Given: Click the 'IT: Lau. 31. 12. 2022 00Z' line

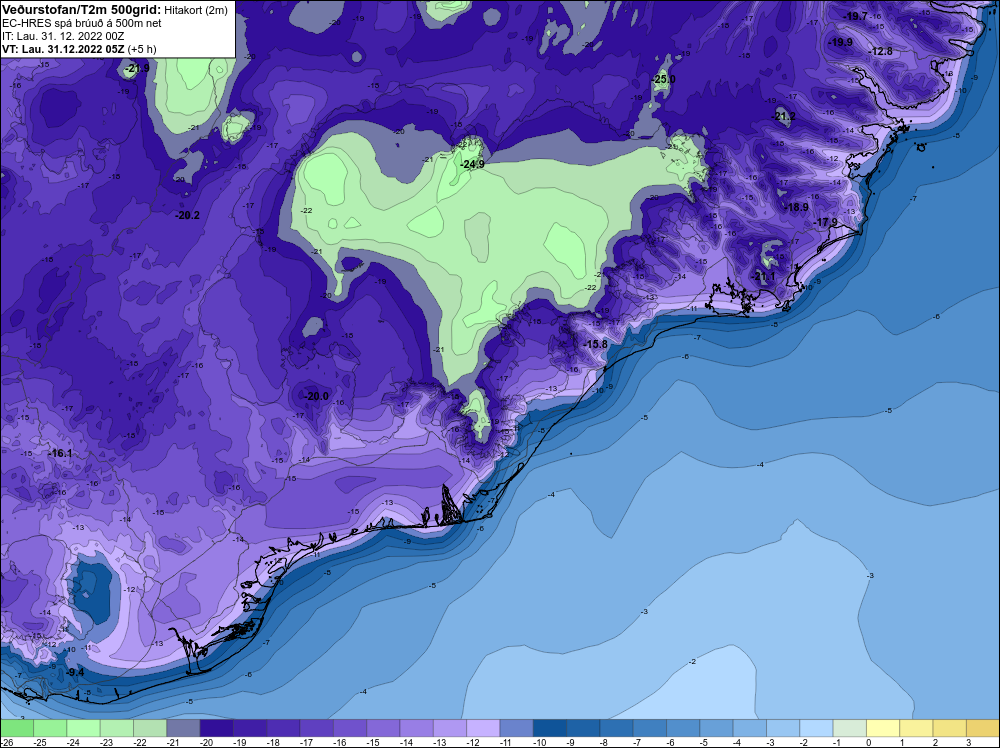Looking at the screenshot, I should (x=63, y=36).
